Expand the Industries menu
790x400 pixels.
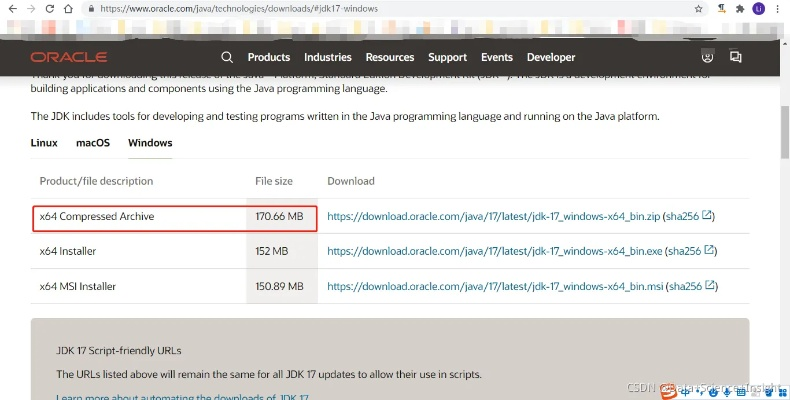click(327, 58)
